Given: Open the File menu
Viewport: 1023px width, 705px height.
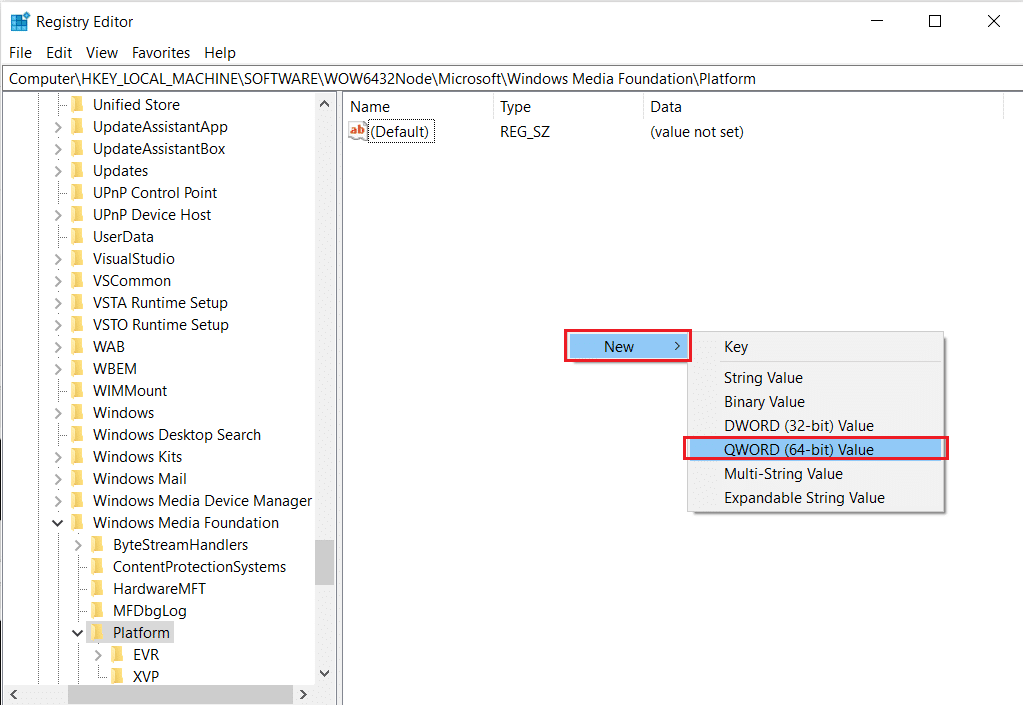Looking at the screenshot, I should point(20,53).
